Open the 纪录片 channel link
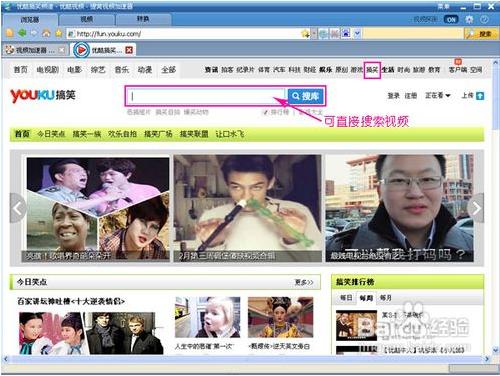This screenshot has height=376, width=500. click(x=245, y=70)
